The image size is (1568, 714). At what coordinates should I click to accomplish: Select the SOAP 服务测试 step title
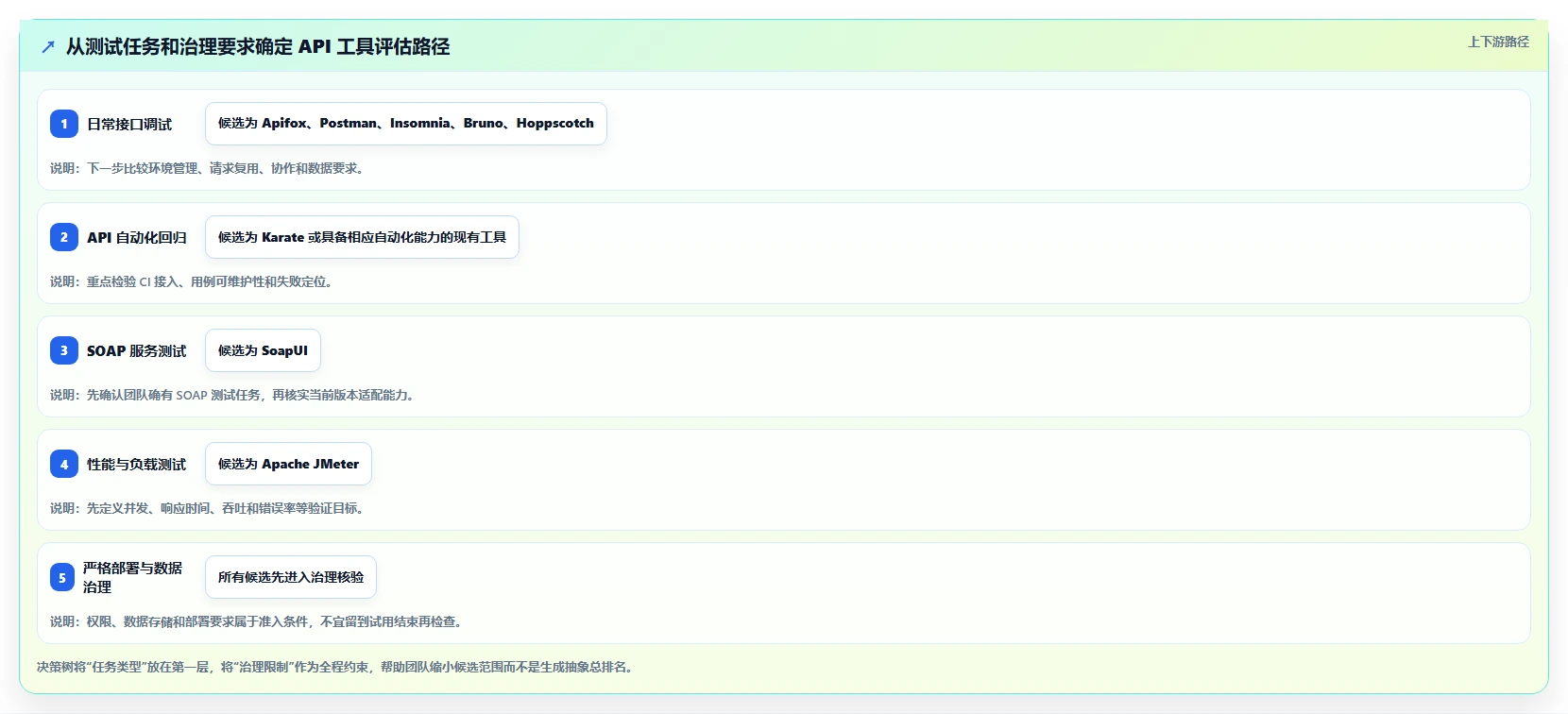137,350
